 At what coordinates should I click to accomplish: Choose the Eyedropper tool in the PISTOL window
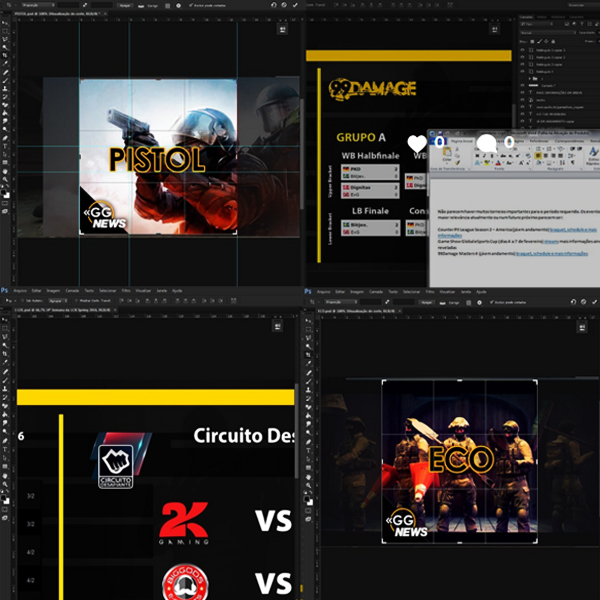click(5, 64)
